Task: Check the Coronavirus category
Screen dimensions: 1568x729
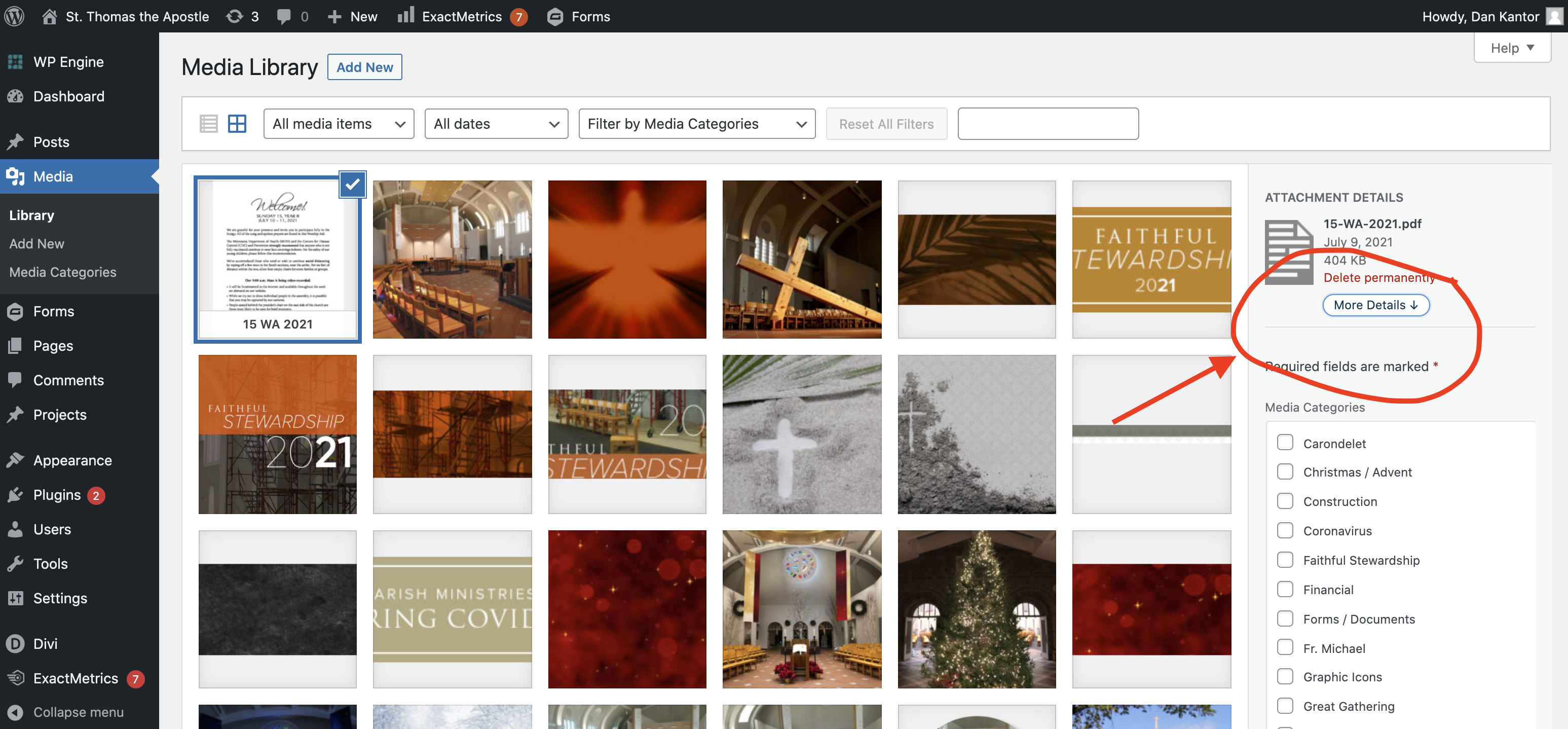Action: click(1285, 530)
